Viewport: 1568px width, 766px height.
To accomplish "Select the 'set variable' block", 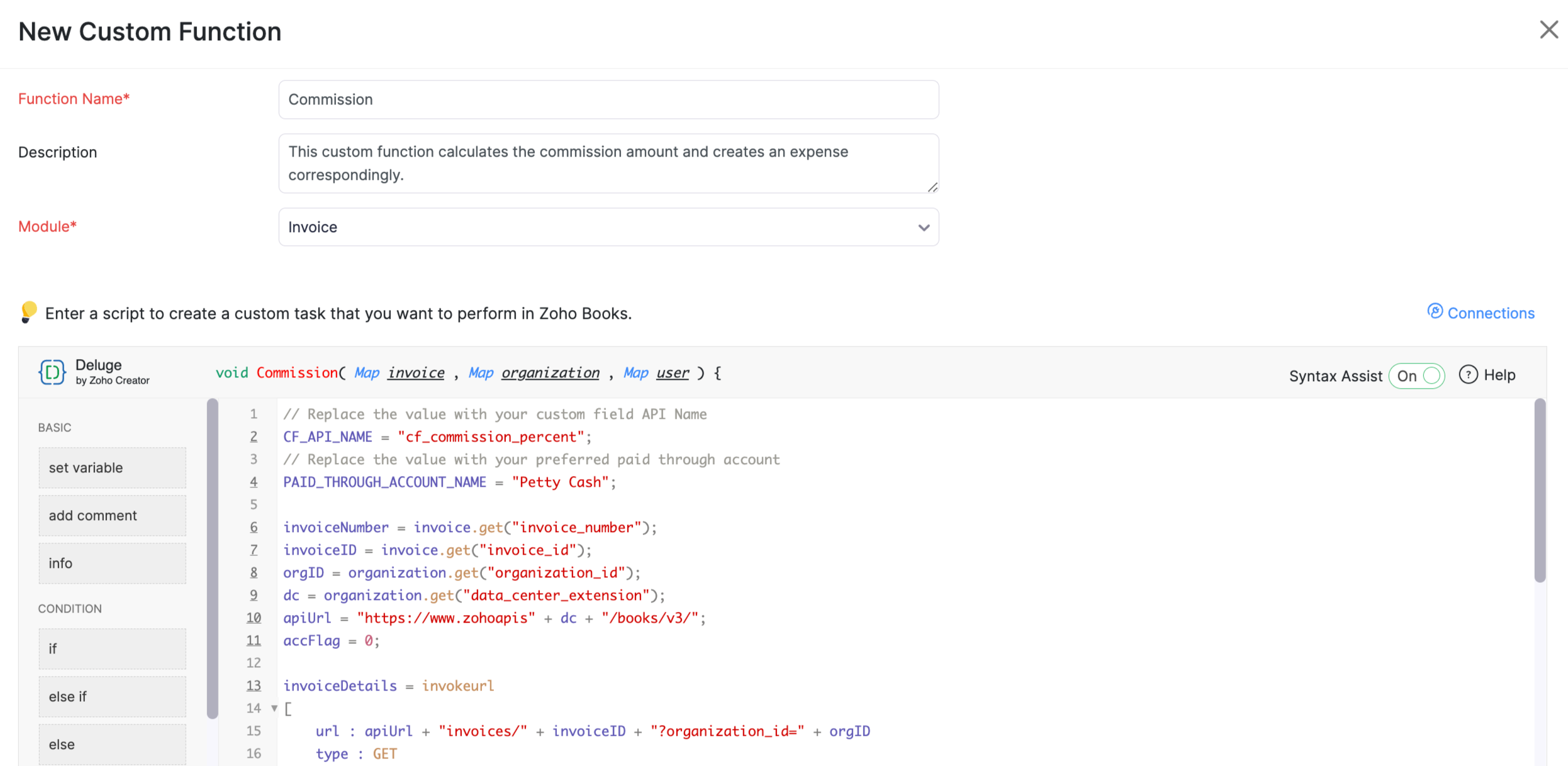I will pyautogui.click(x=112, y=468).
